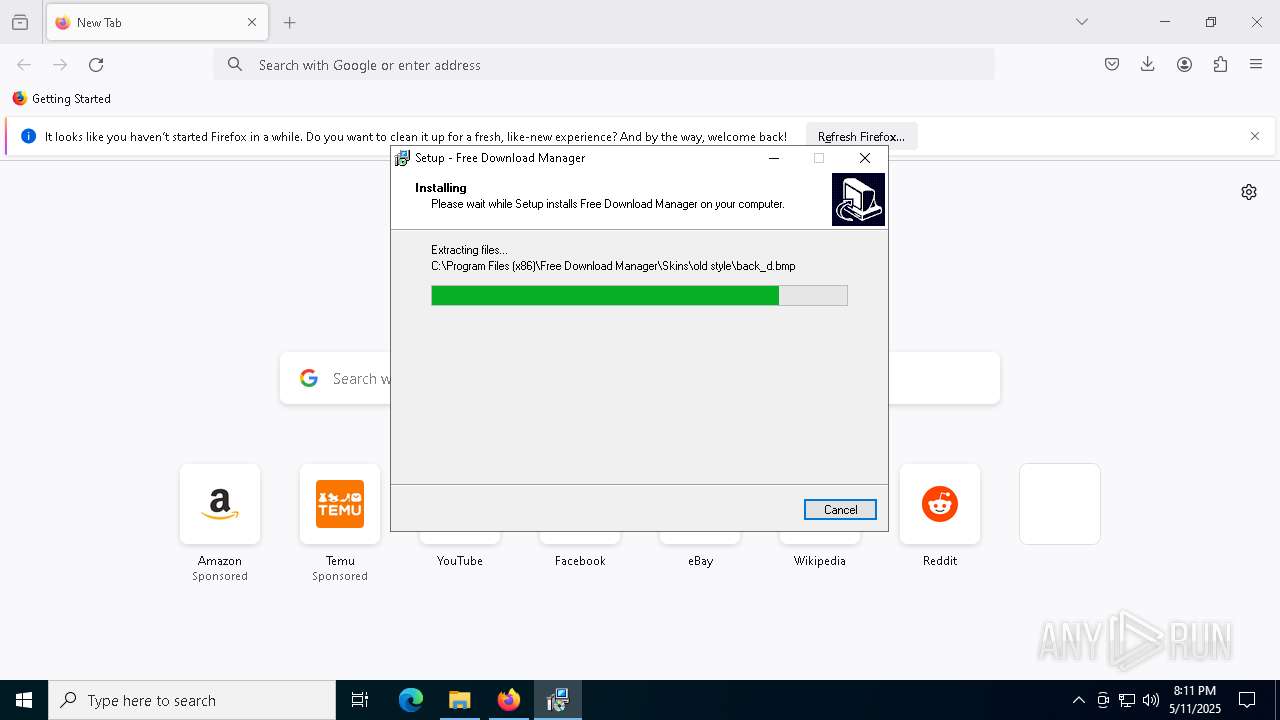This screenshot has height=720, width=1280.
Task: Open Firefox recent browsing view icon
Action: (20, 22)
